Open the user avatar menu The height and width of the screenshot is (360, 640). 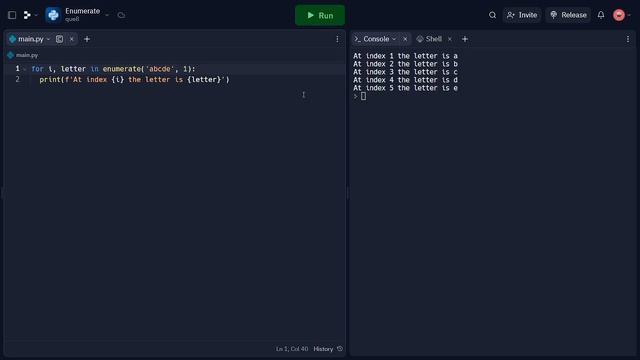619,15
